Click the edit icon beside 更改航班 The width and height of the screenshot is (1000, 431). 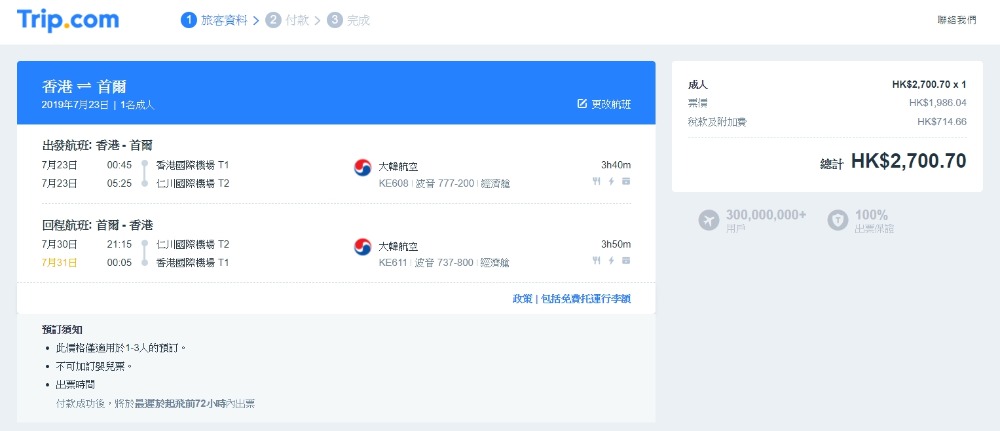pyautogui.click(x=582, y=104)
